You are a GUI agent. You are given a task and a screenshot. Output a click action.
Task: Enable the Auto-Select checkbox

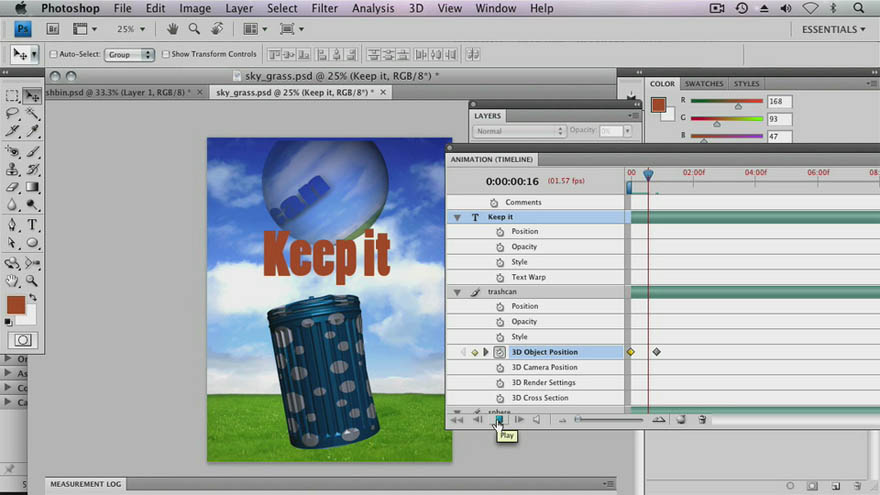coord(53,54)
